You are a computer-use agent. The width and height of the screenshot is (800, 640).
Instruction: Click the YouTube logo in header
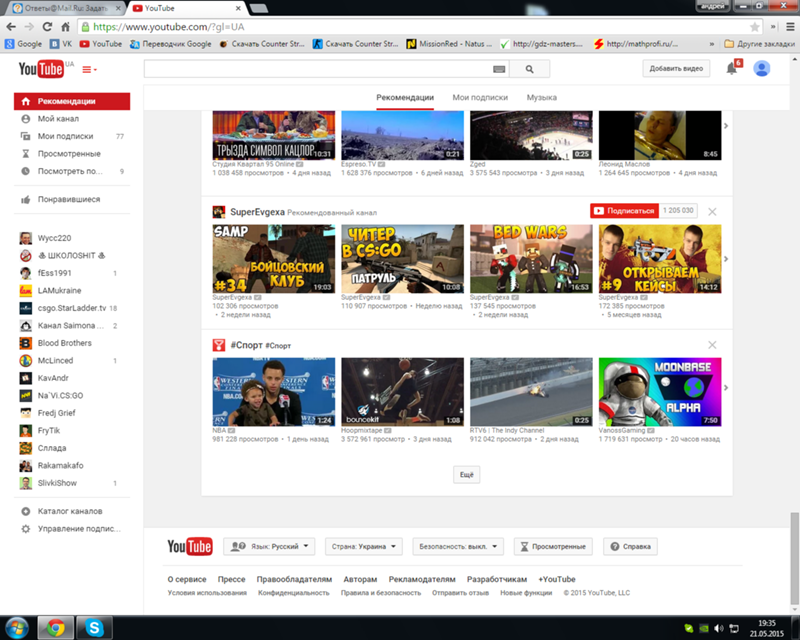[x=41, y=69]
